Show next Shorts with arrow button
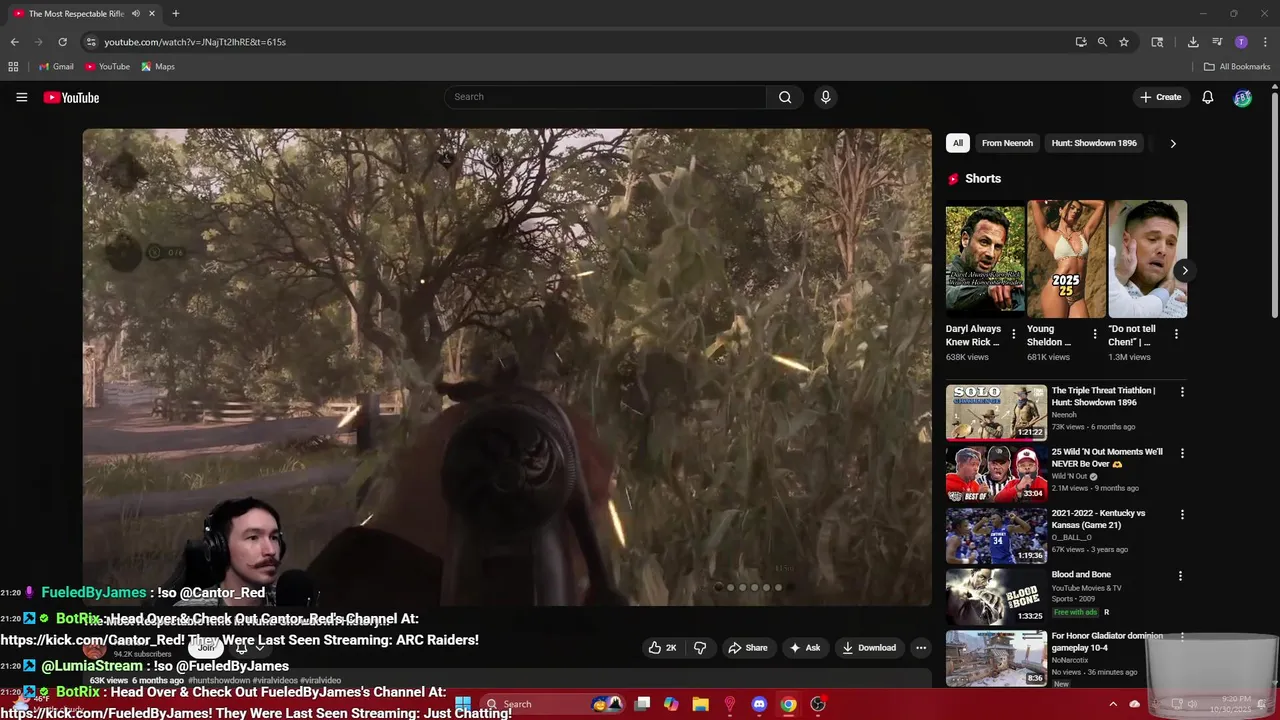This screenshot has width=1280, height=720. (1184, 270)
